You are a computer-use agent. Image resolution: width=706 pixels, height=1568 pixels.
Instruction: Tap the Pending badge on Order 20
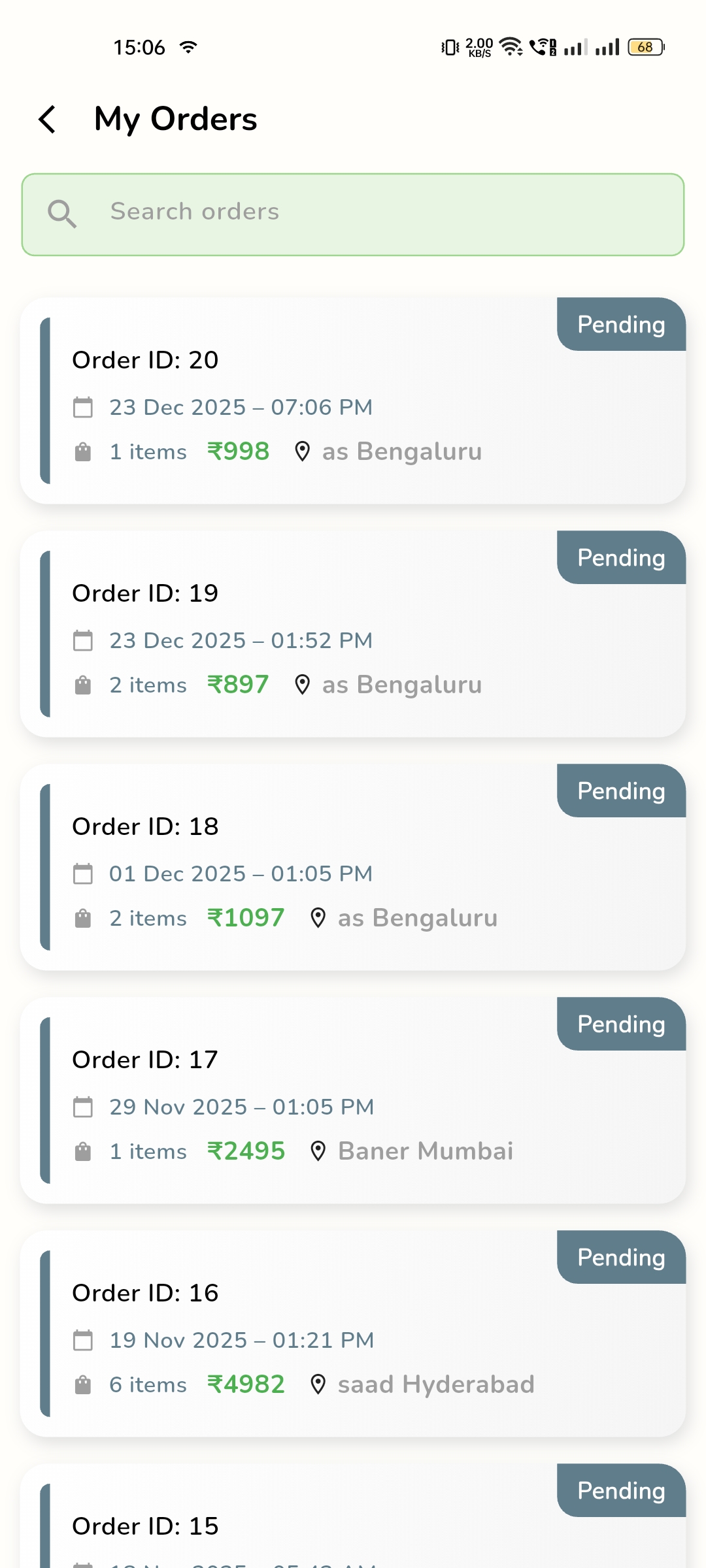pos(621,325)
